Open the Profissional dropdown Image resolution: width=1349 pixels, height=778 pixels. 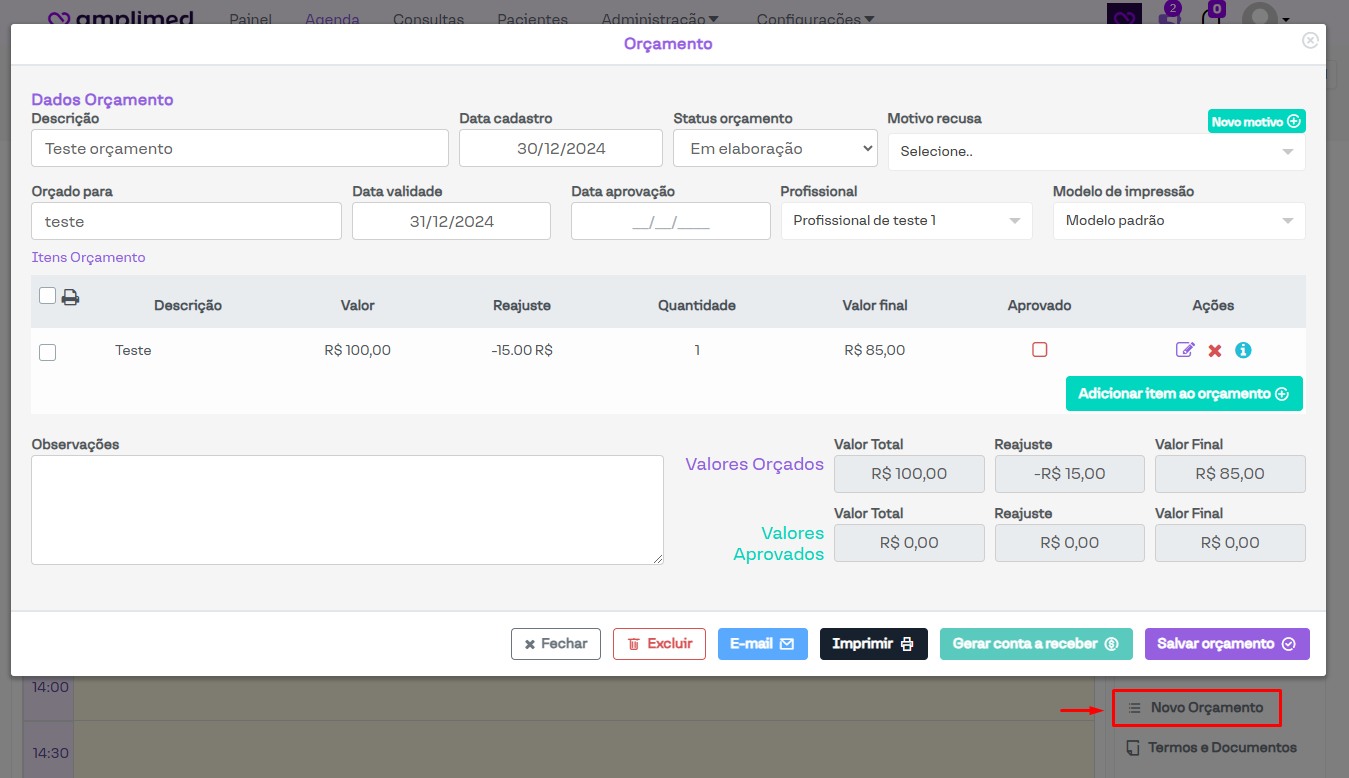tap(905, 221)
